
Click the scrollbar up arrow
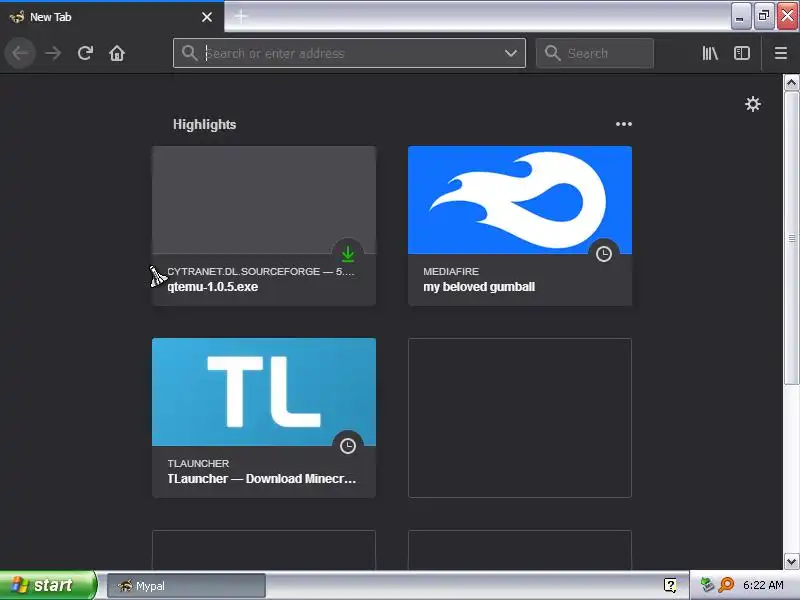tap(791, 82)
